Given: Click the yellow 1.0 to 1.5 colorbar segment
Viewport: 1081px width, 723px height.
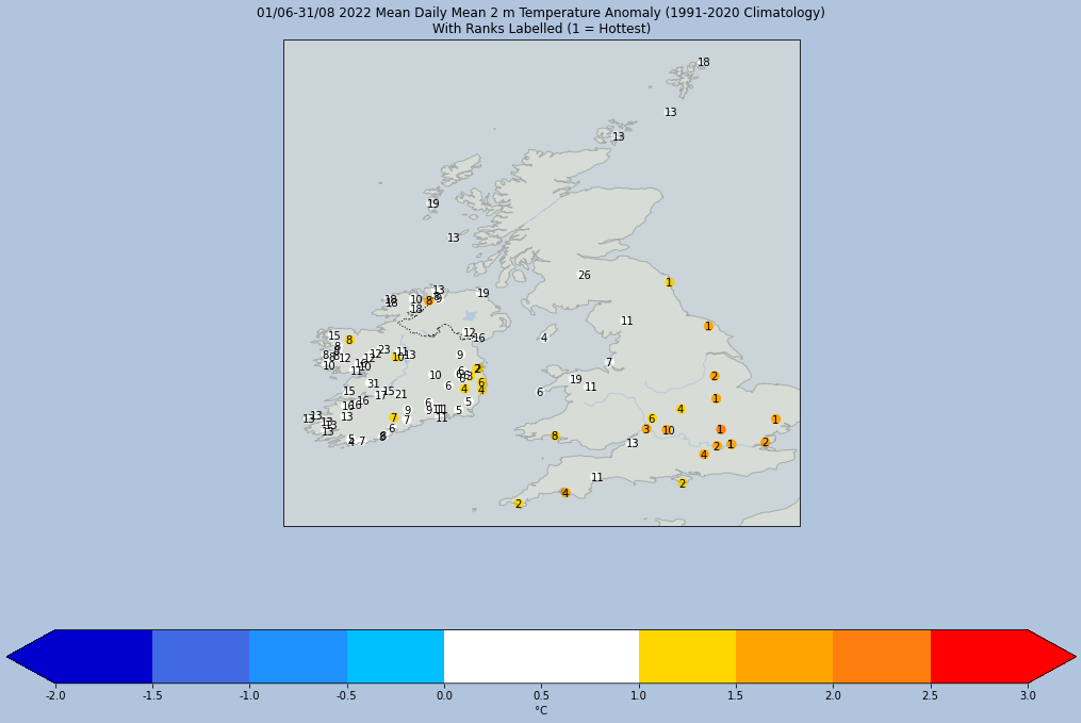Looking at the screenshot, I should tap(687, 656).
